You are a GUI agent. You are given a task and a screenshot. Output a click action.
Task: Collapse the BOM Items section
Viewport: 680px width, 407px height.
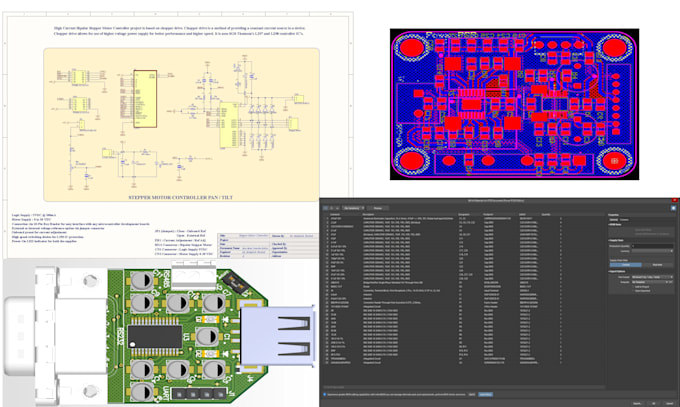tap(615, 225)
